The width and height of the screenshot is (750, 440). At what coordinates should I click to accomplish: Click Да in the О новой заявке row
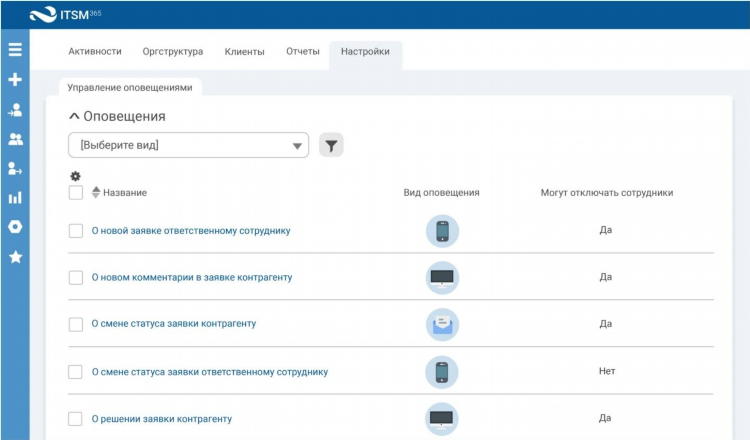point(606,230)
